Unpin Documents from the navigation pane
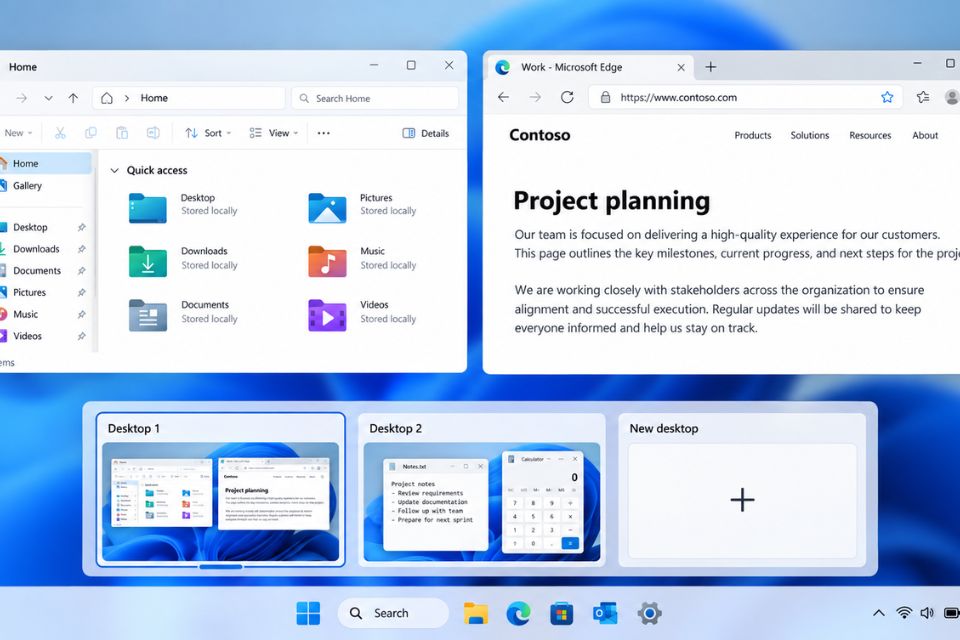 click(x=81, y=271)
